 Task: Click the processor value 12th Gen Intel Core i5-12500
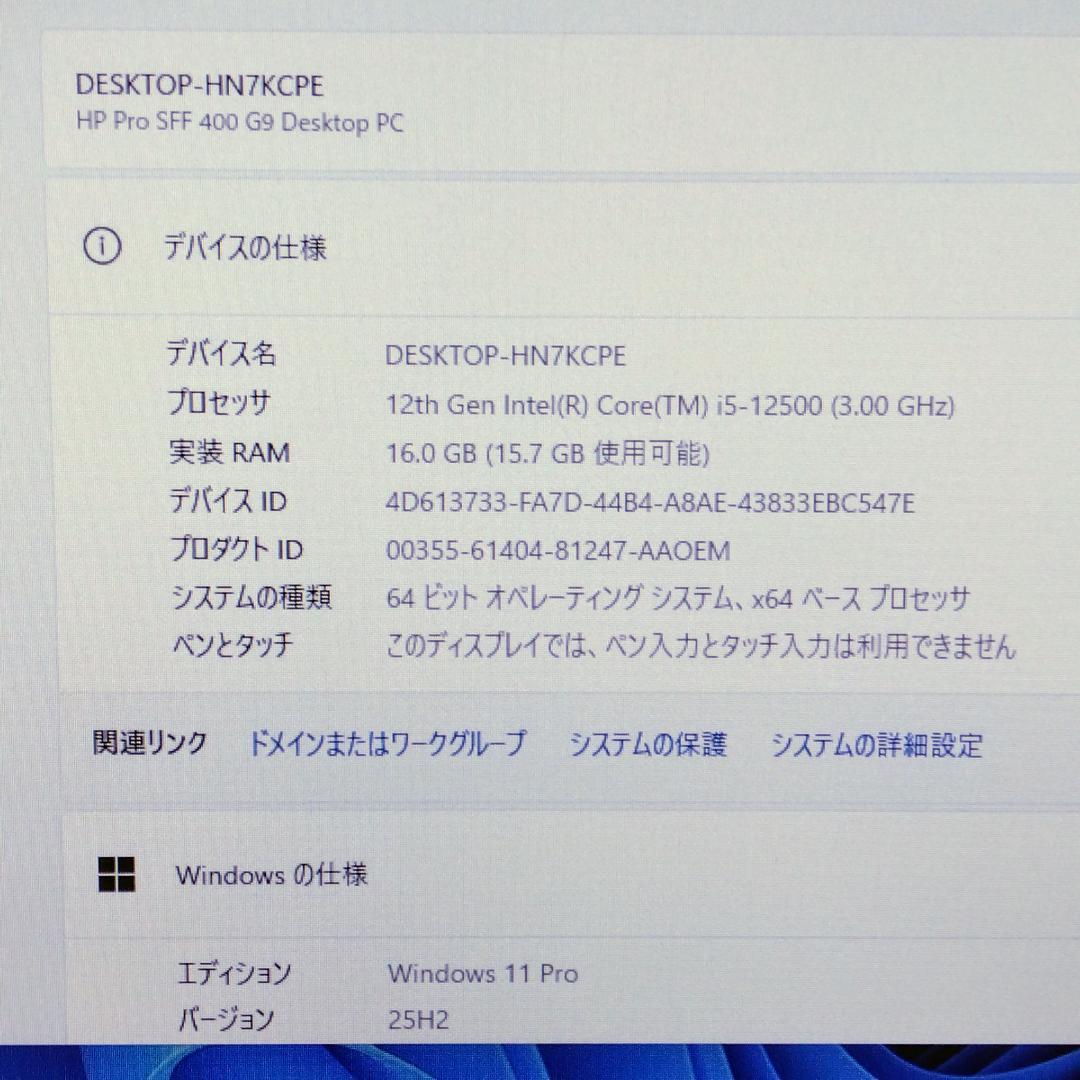coord(669,405)
